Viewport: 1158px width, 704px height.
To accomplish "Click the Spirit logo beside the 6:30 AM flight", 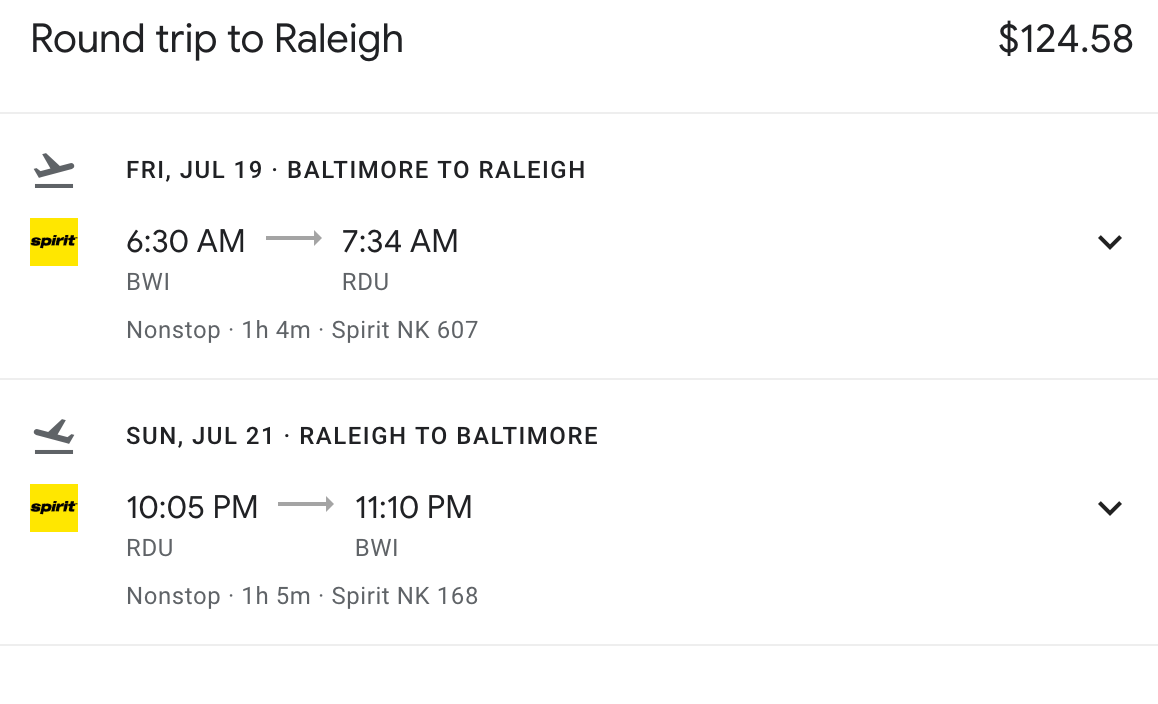I will (x=54, y=242).
